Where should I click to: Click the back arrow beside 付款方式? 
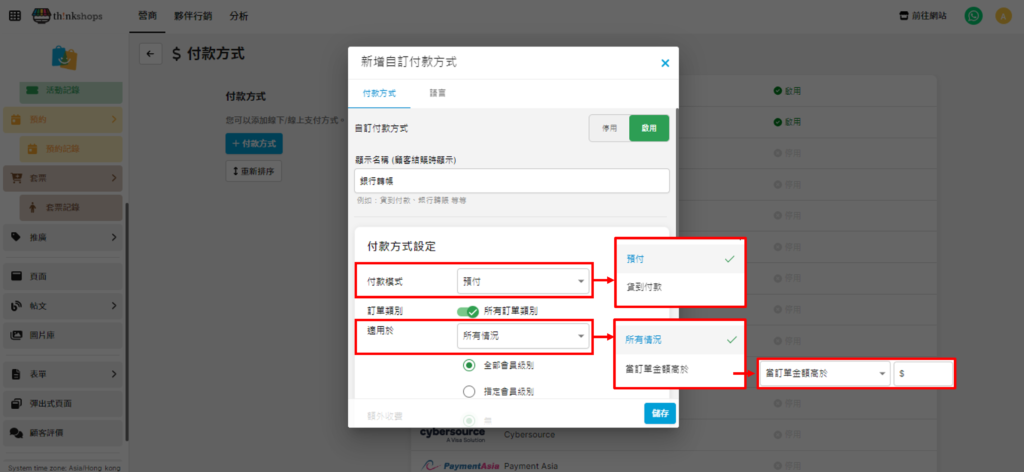(151, 55)
